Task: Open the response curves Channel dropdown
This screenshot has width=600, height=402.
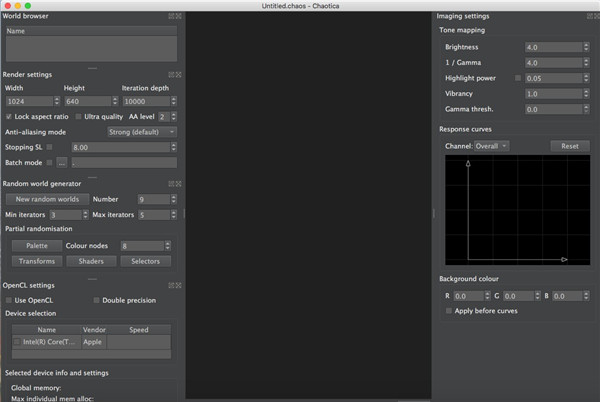Action: (x=491, y=146)
